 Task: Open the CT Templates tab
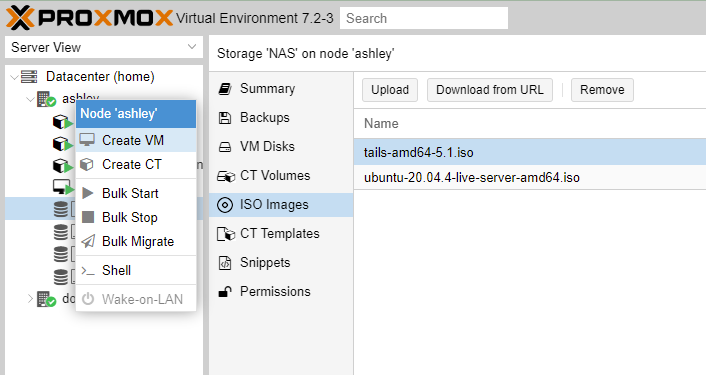(281, 234)
